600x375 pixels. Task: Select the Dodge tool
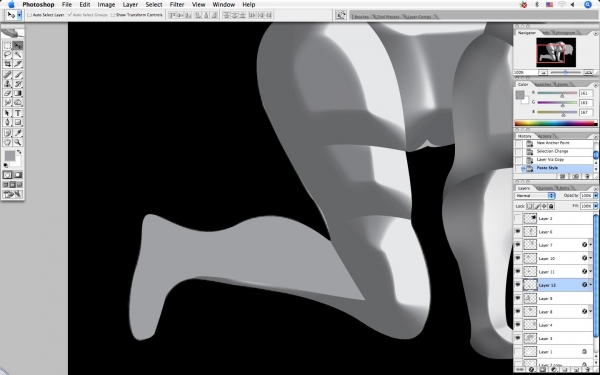18,102
